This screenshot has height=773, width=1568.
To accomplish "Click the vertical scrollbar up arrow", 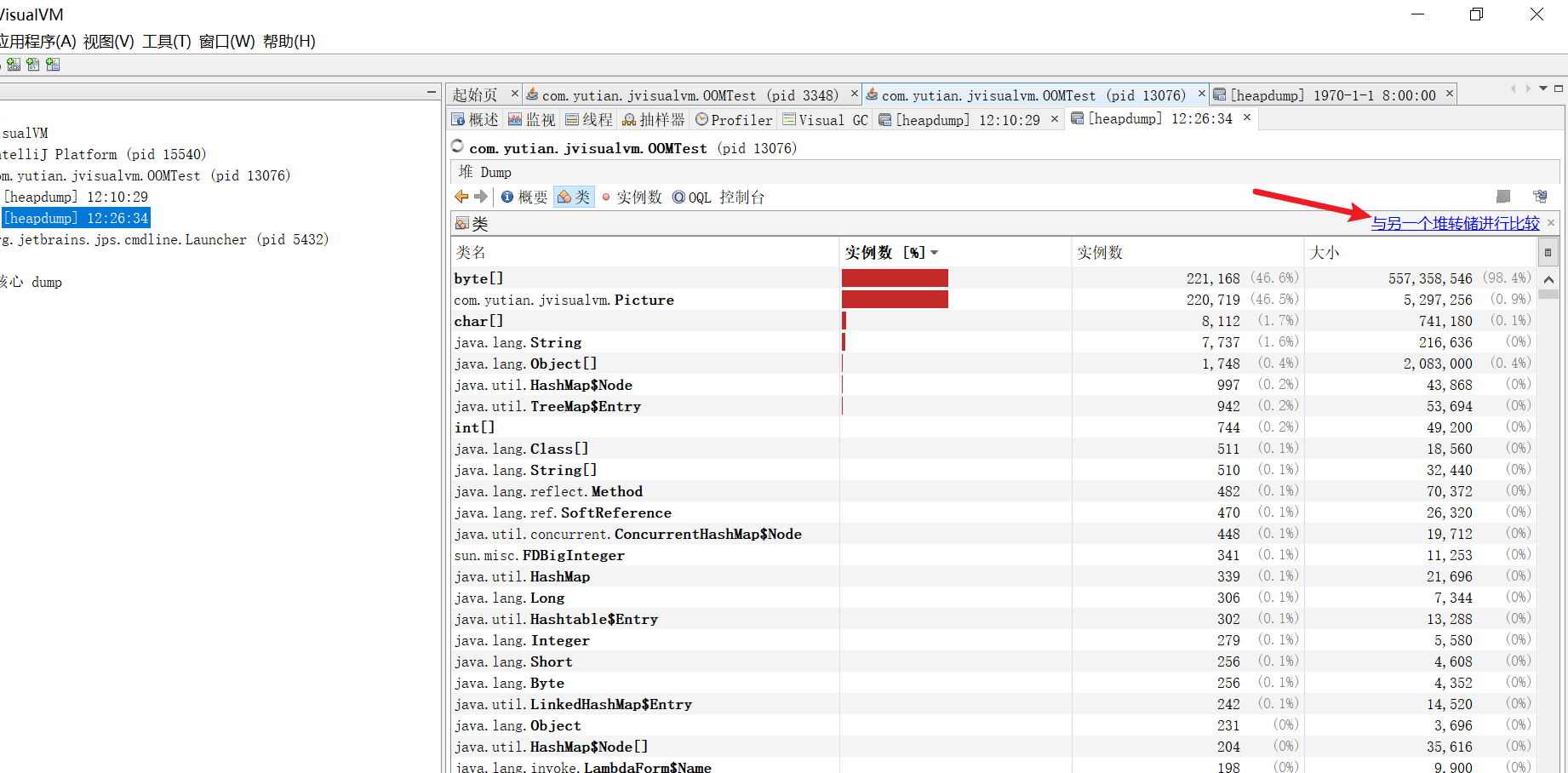I will tap(1548, 279).
